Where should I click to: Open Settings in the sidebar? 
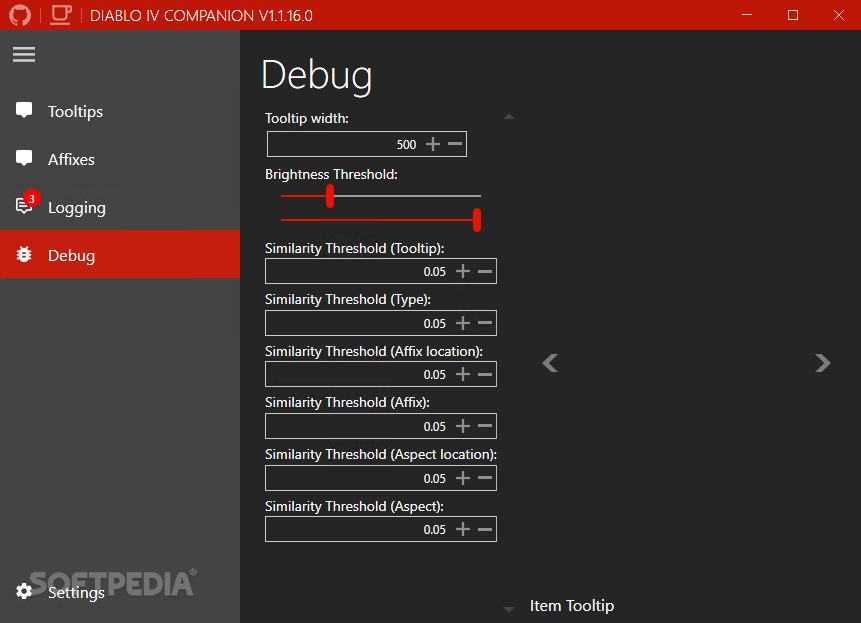tap(120, 592)
